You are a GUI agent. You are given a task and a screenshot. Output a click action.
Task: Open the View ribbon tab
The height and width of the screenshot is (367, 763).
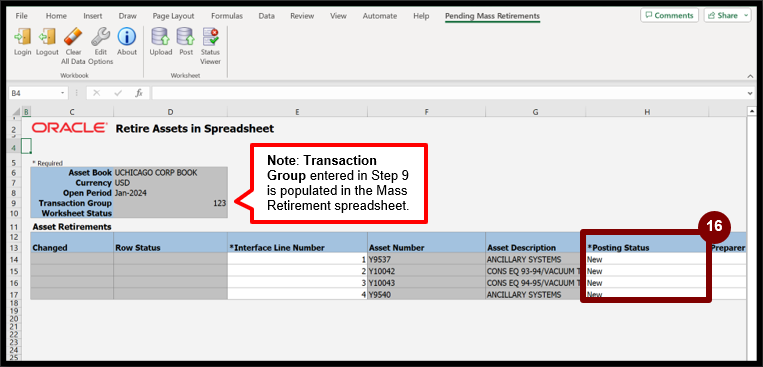[338, 16]
